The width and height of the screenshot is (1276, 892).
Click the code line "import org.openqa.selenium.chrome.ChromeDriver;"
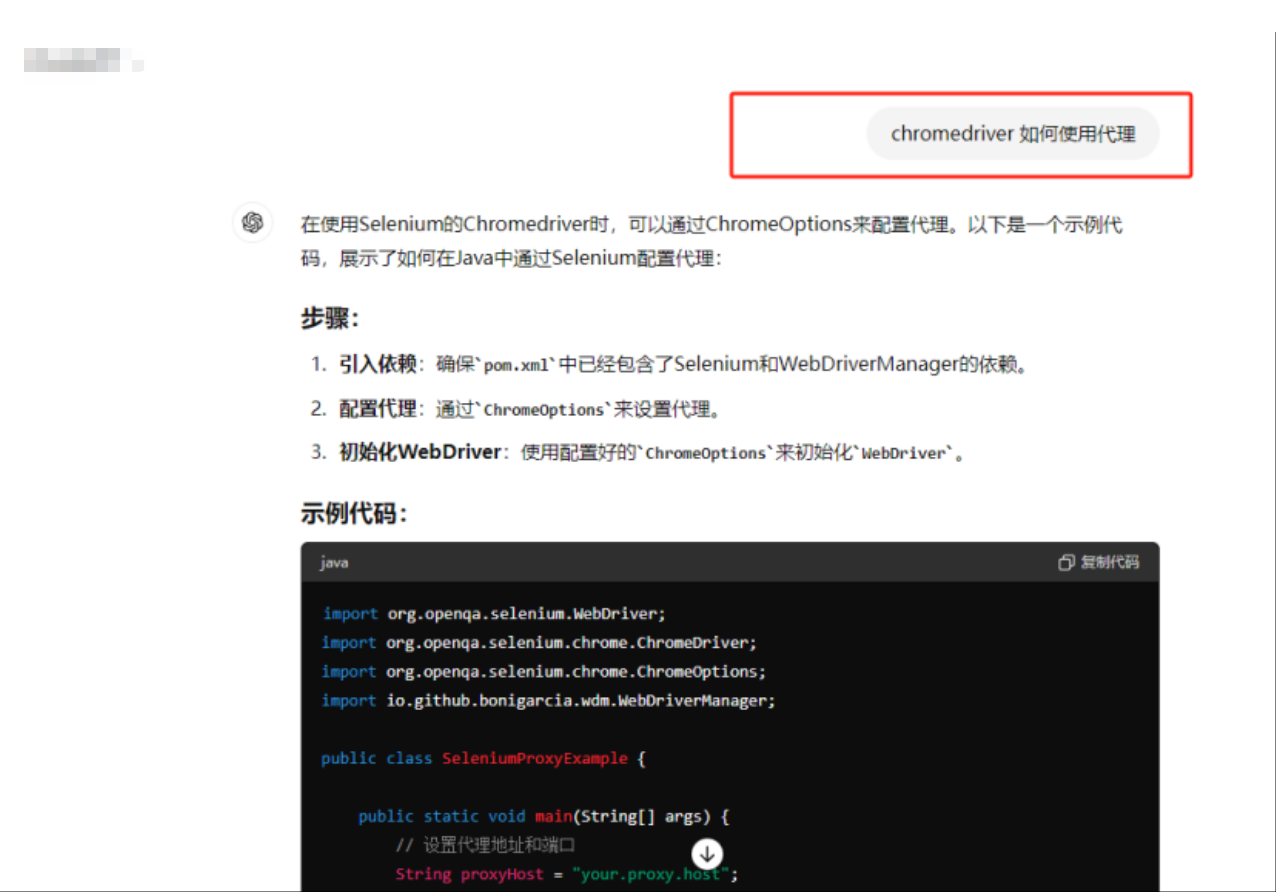pos(540,642)
